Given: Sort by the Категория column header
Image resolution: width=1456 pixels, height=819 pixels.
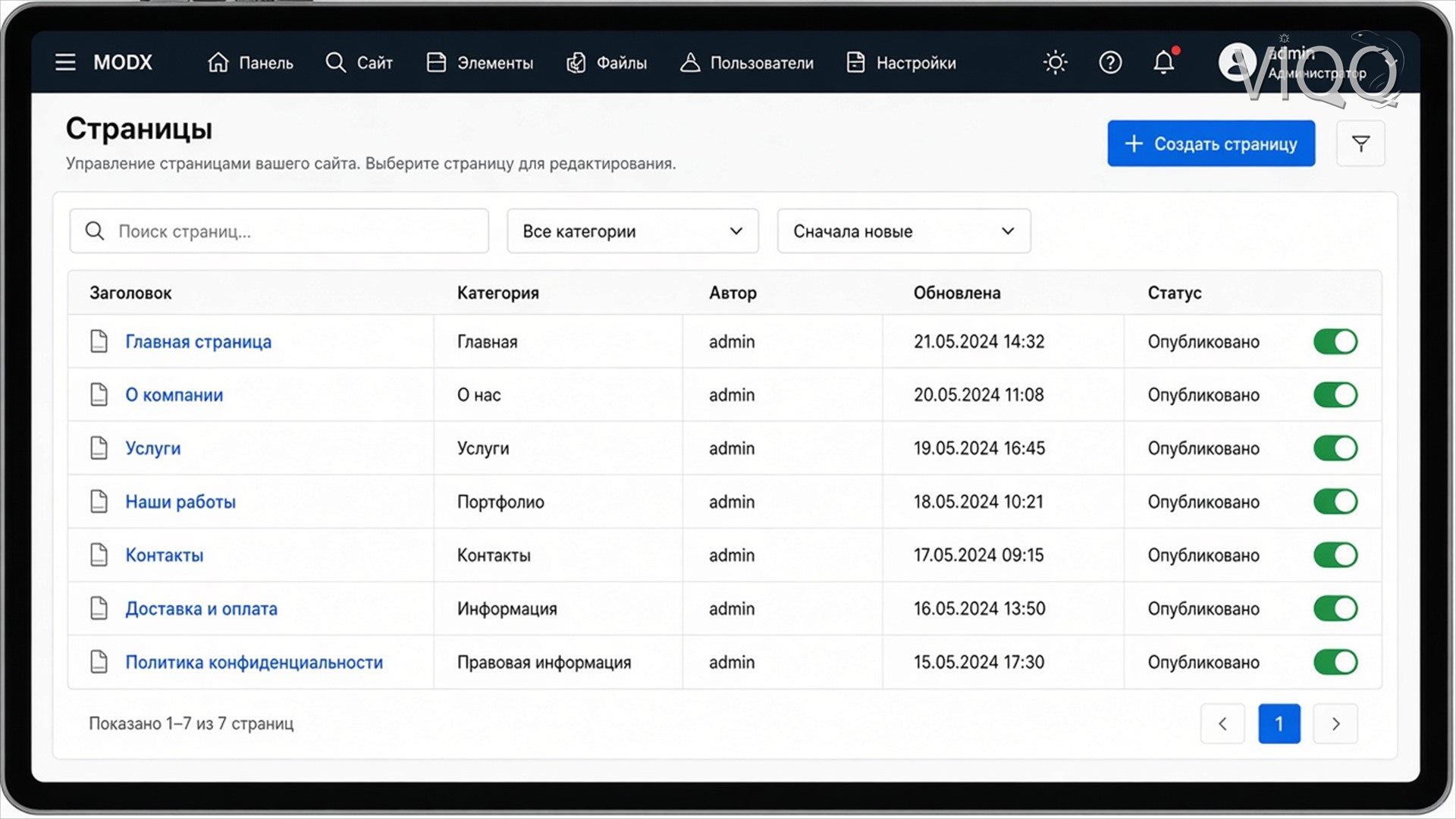Looking at the screenshot, I should tap(498, 293).
